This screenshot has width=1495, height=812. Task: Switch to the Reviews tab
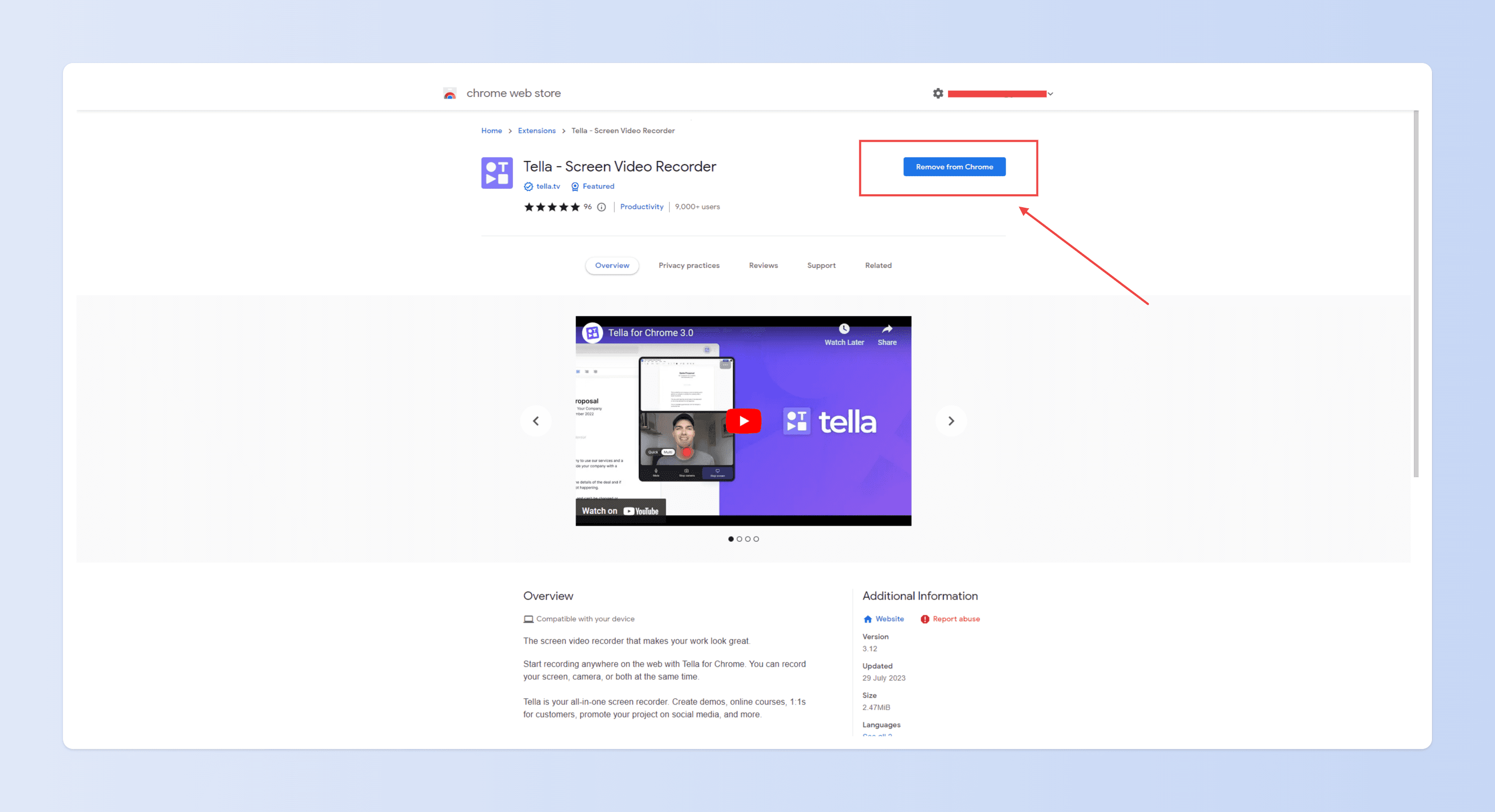(763, 265)
